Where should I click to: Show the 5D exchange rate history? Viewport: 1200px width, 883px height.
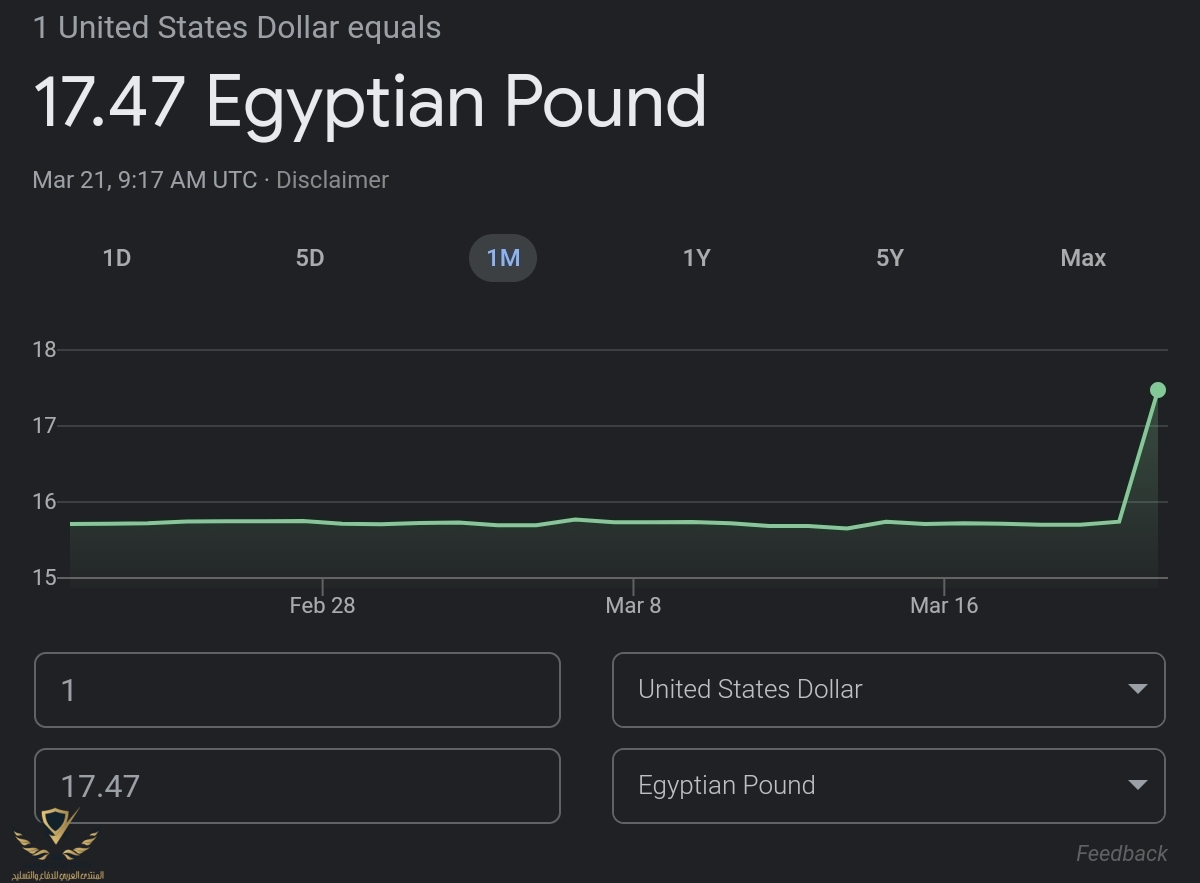coord(310,258)
